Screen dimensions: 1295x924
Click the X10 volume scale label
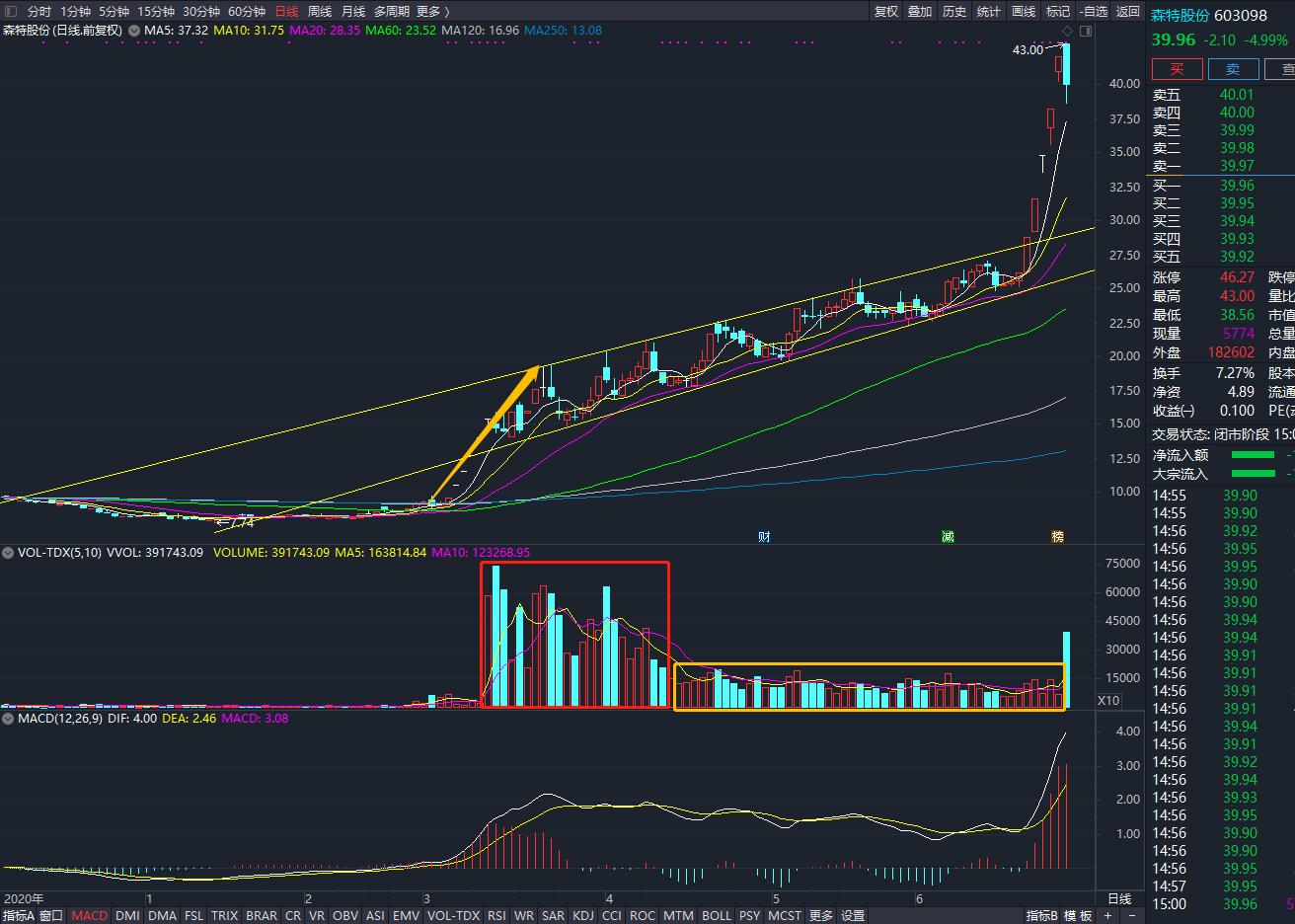click(x=1109, y=700)
